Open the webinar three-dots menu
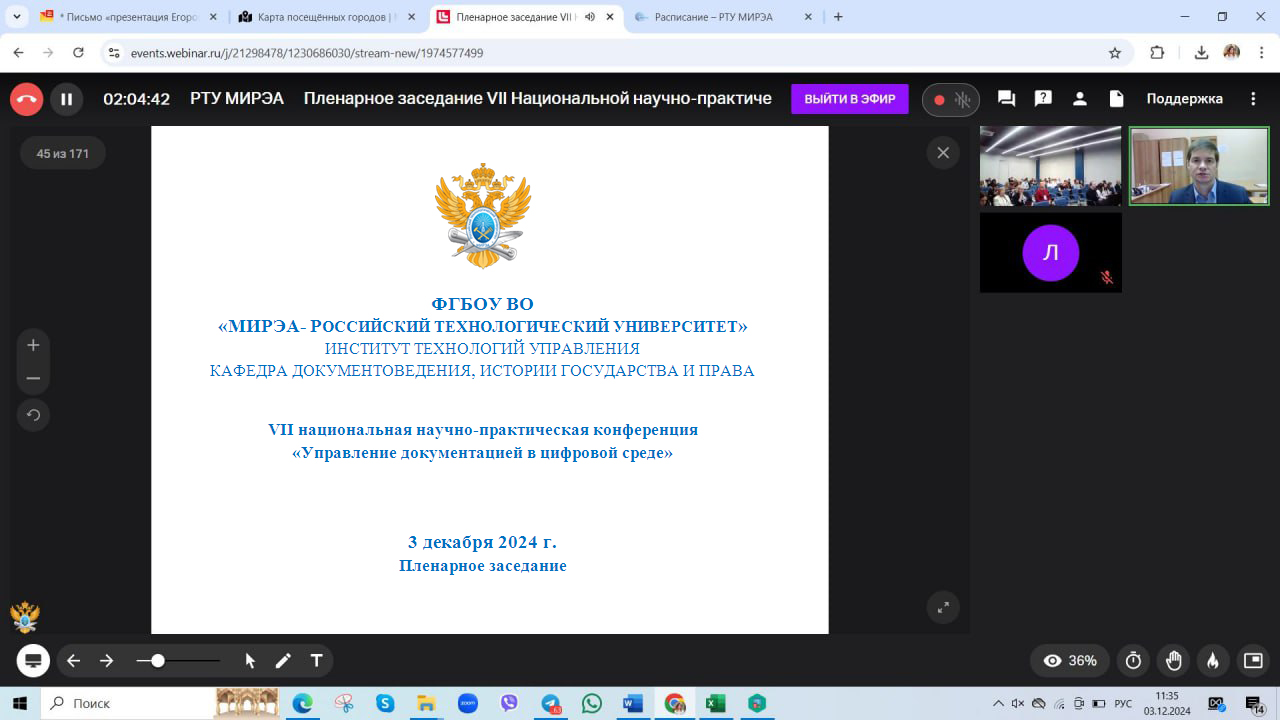 pyautogui.click(x=1254, y=99)
